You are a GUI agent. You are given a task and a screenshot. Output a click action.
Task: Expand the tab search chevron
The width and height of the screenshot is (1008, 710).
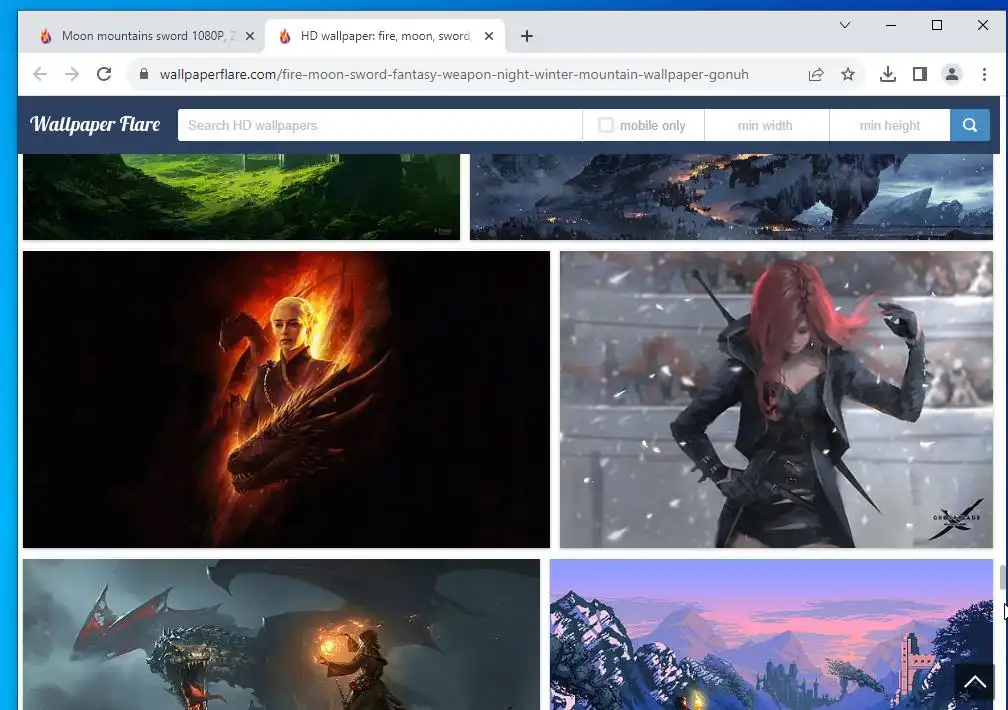coord(845,25)
